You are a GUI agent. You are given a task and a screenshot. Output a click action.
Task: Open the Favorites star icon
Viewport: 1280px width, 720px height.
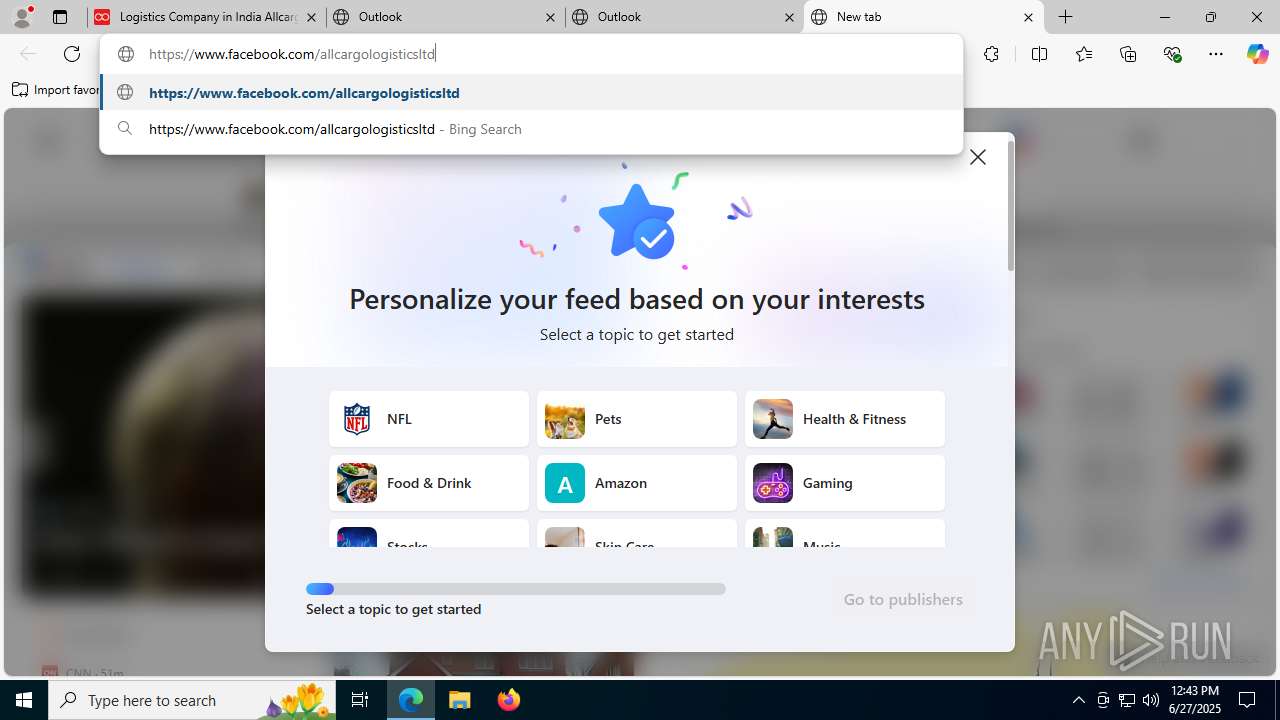(x=1084, y=54)
